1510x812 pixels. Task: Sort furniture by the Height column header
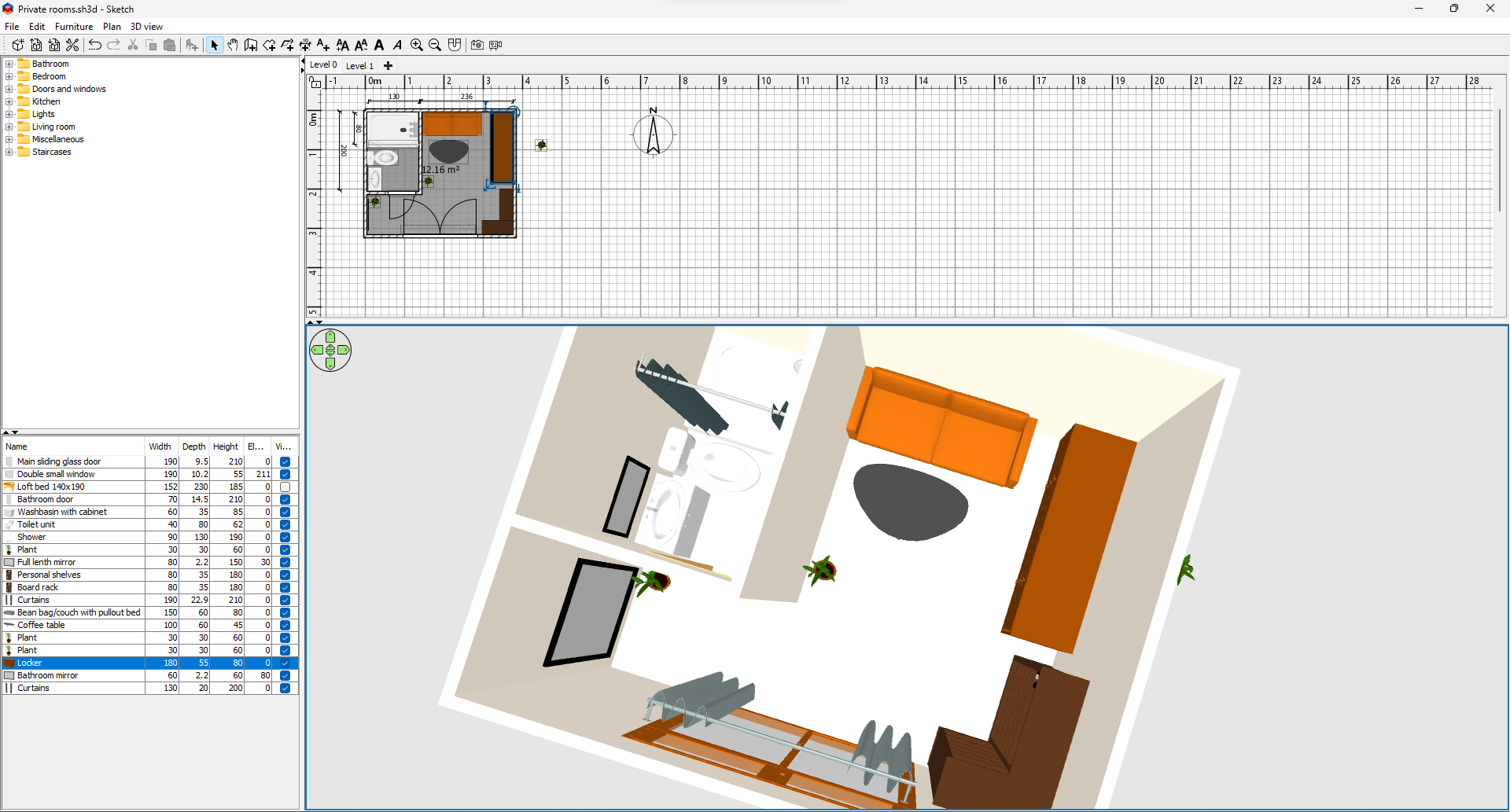click(226, 446)
